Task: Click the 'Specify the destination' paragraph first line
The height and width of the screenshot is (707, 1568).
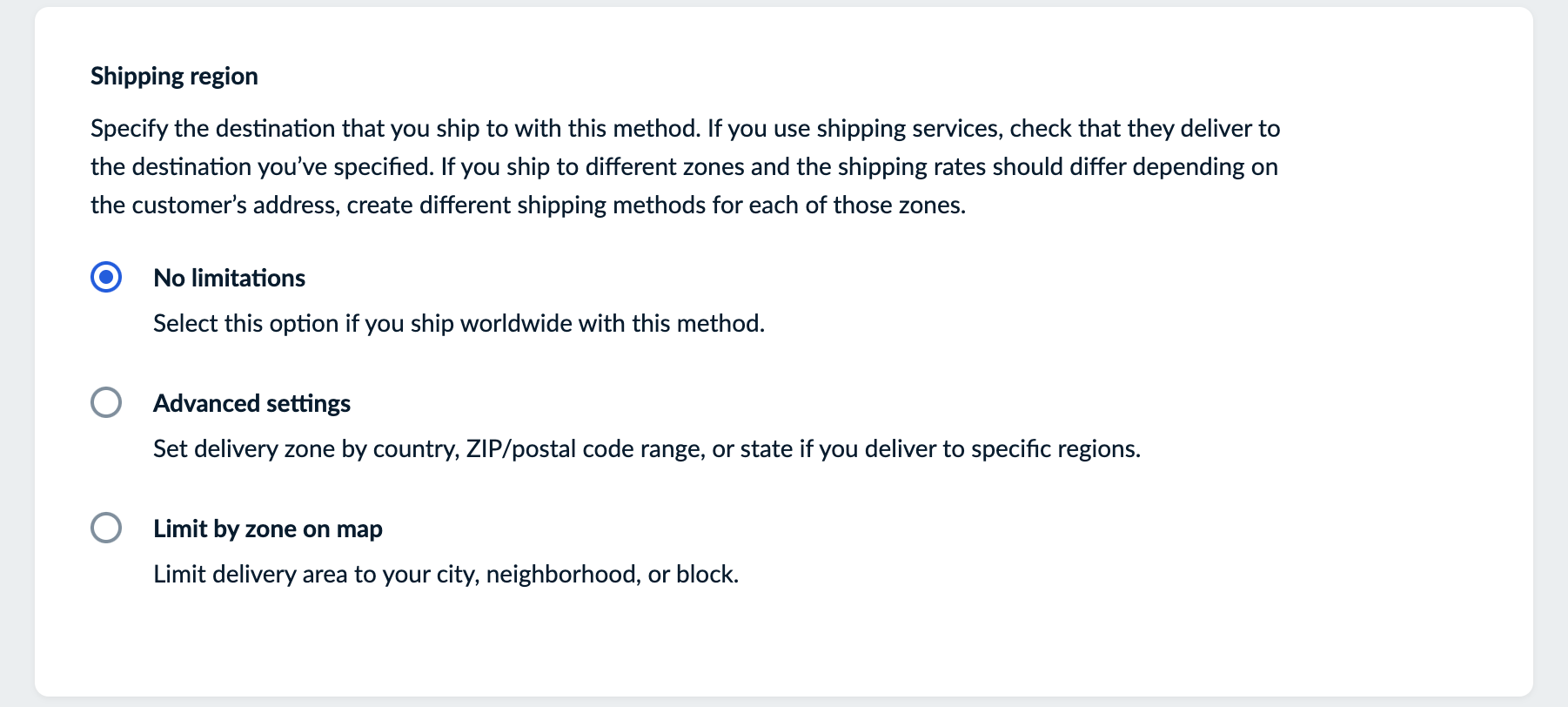Action: (x=392, y=128)
